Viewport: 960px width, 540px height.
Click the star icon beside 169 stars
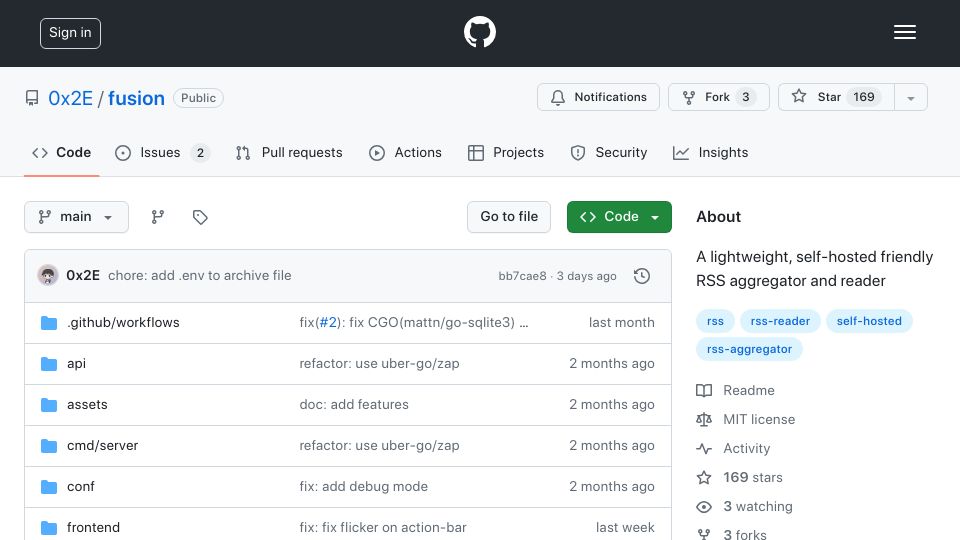tap(704, 478)
